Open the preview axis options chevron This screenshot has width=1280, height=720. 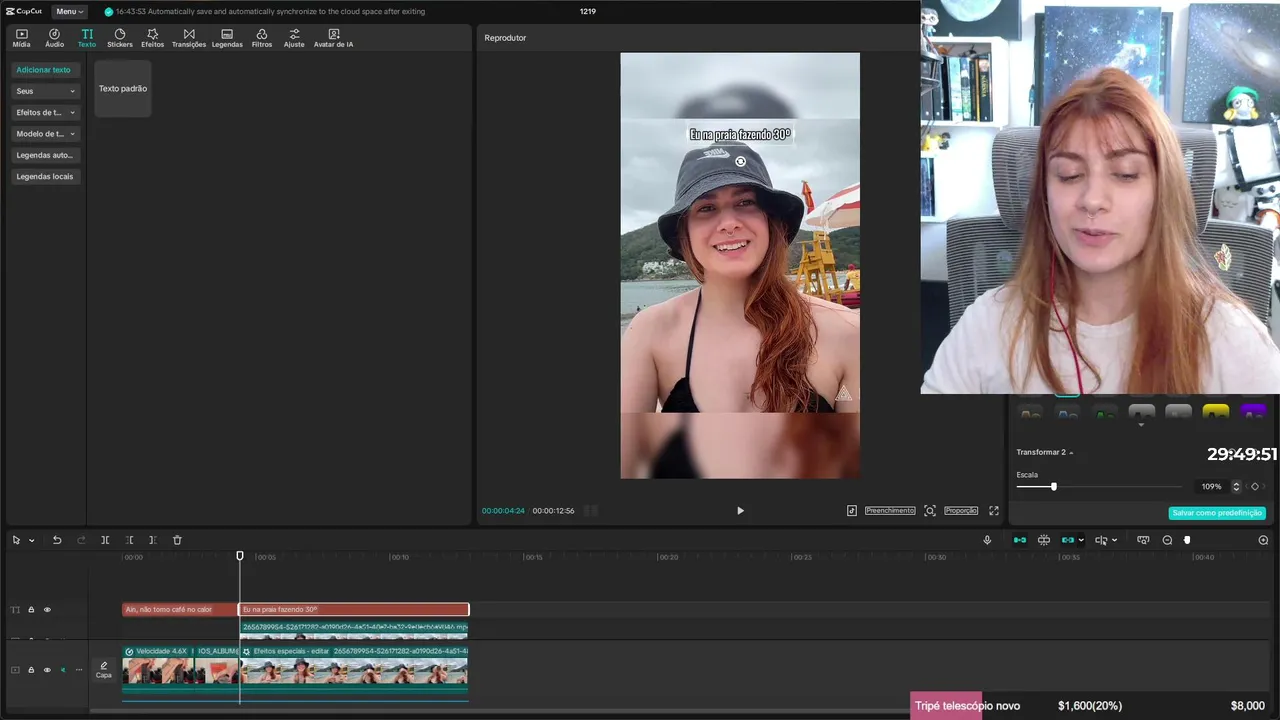click(x=1114, y=540)
